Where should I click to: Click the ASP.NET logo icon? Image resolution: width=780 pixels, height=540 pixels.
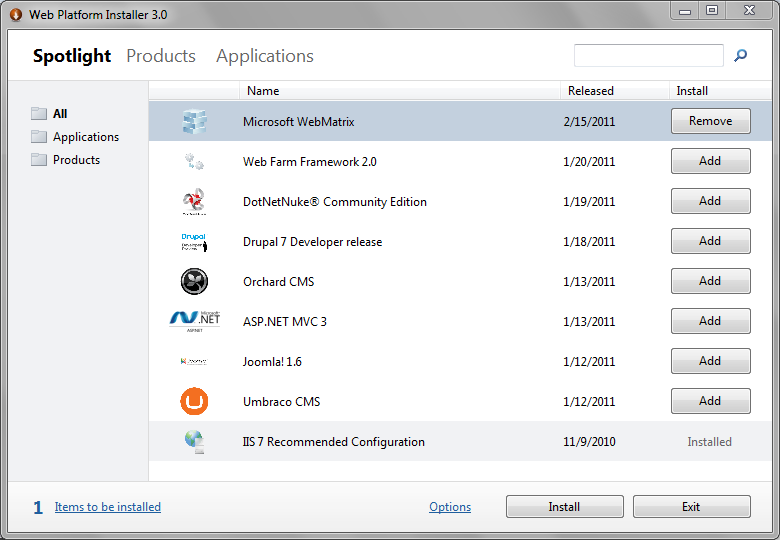pyautogui.click(x=195, y=321)
